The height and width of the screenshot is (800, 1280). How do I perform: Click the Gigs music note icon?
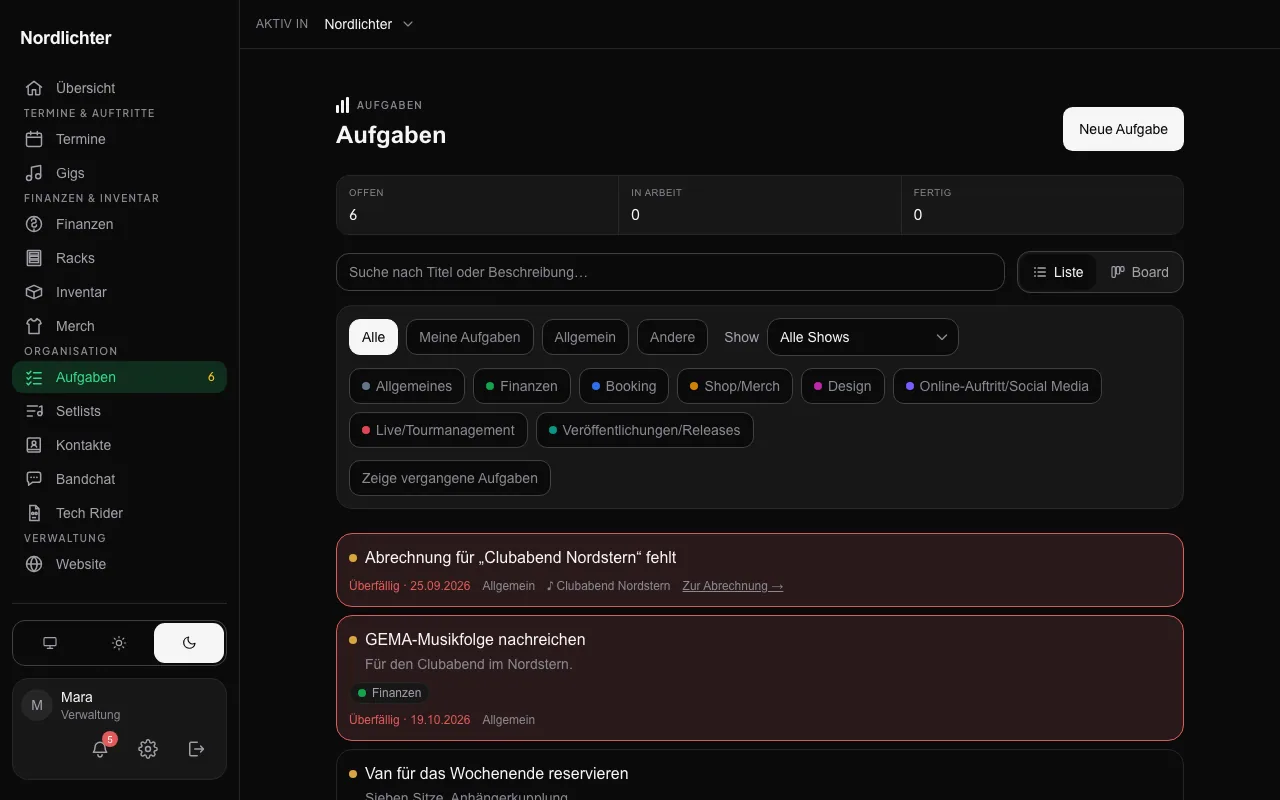[x=34, y=173]
